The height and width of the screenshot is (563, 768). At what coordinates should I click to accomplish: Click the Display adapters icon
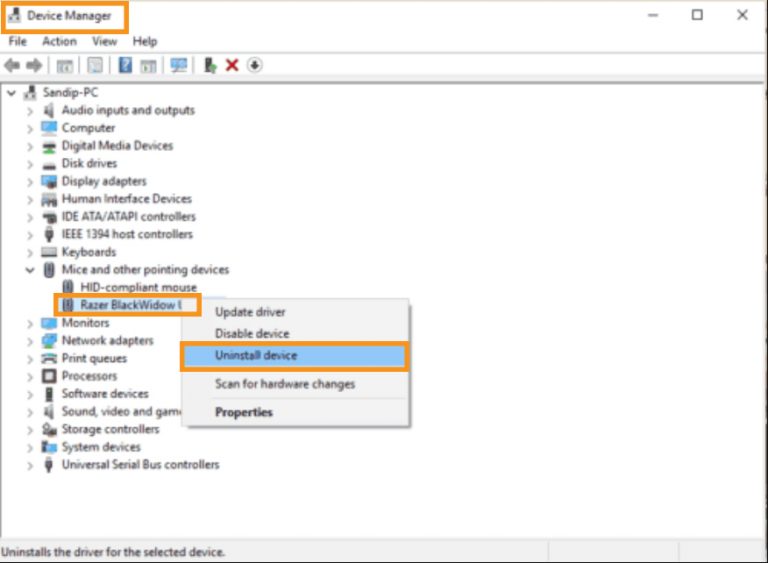[49, 181]
